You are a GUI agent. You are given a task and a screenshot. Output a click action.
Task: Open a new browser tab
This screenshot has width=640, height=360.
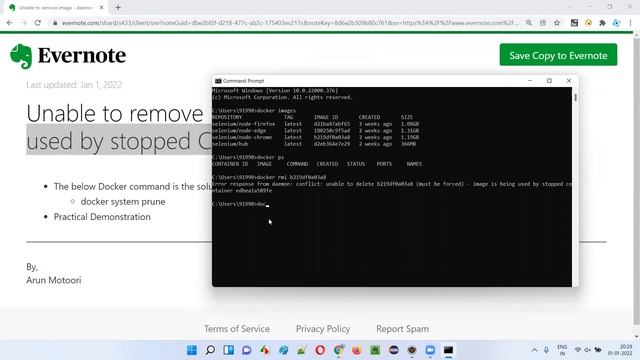118,7
